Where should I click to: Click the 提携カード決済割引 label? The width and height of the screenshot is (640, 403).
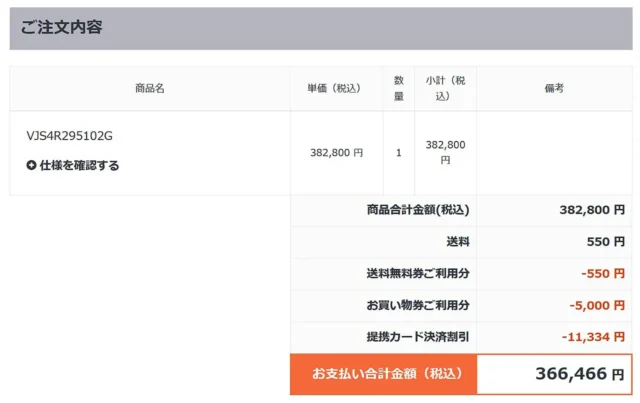[418, 338]
